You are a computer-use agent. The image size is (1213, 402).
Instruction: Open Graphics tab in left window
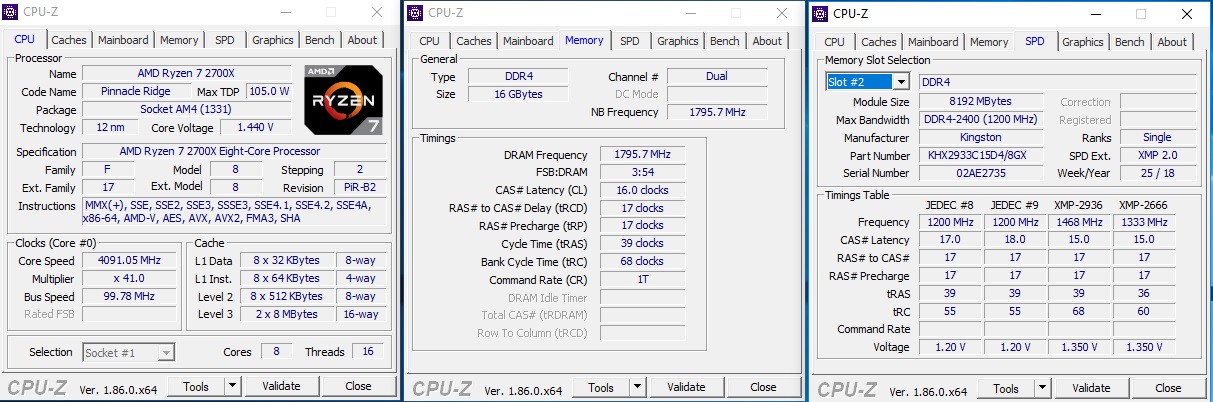[273, 40]
